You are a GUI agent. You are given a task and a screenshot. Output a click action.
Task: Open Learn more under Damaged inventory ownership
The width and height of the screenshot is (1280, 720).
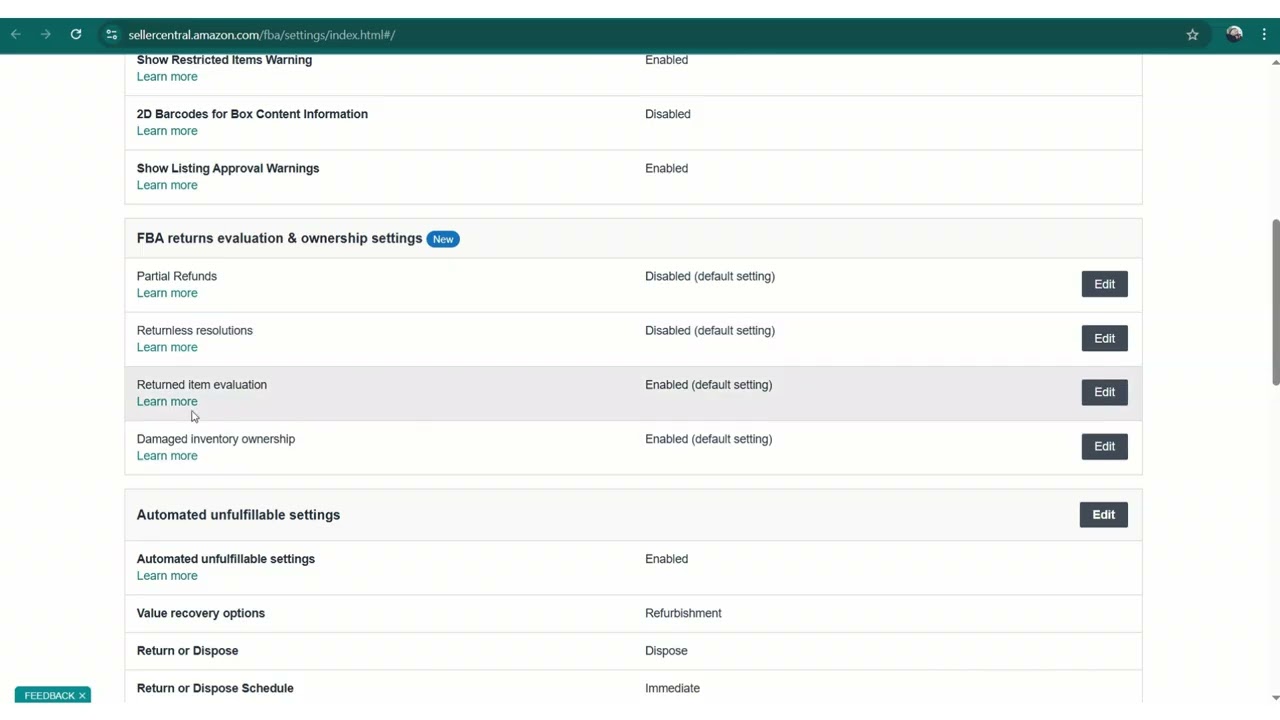(x=167, y=456)
